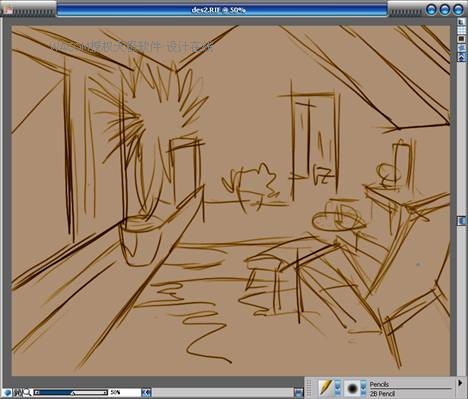Click the top icon above the vertical scrollbar
This screenshot has height=399, width=468.
(x=462, y=22)
